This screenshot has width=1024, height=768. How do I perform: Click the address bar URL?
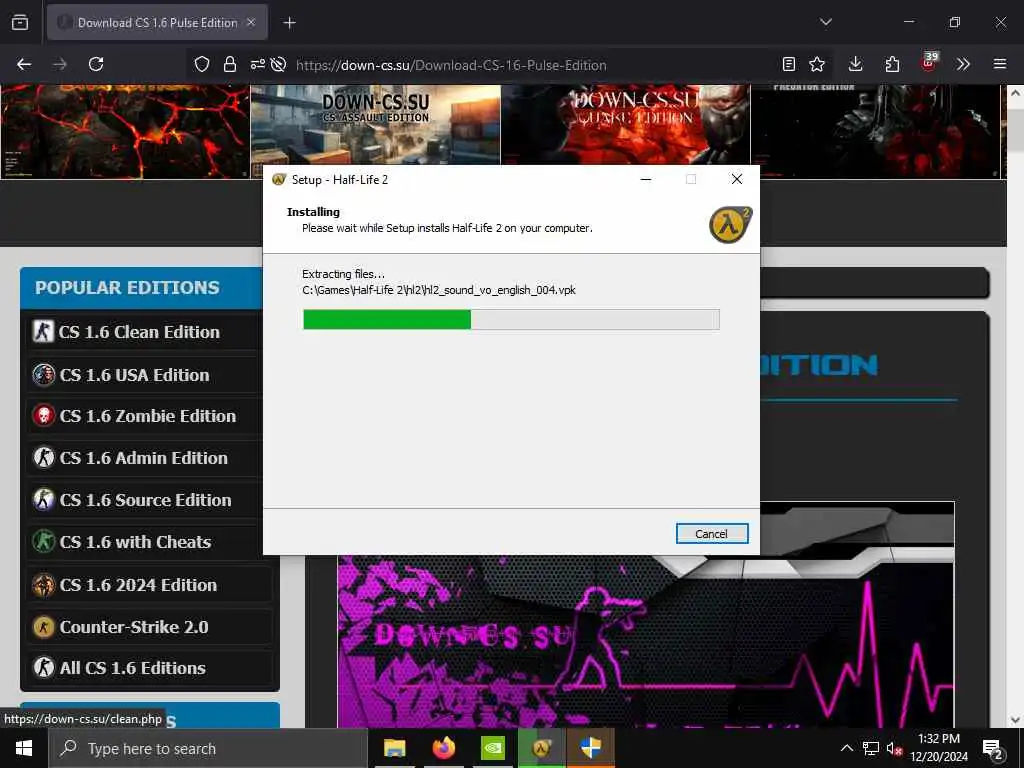click(451, 65)
